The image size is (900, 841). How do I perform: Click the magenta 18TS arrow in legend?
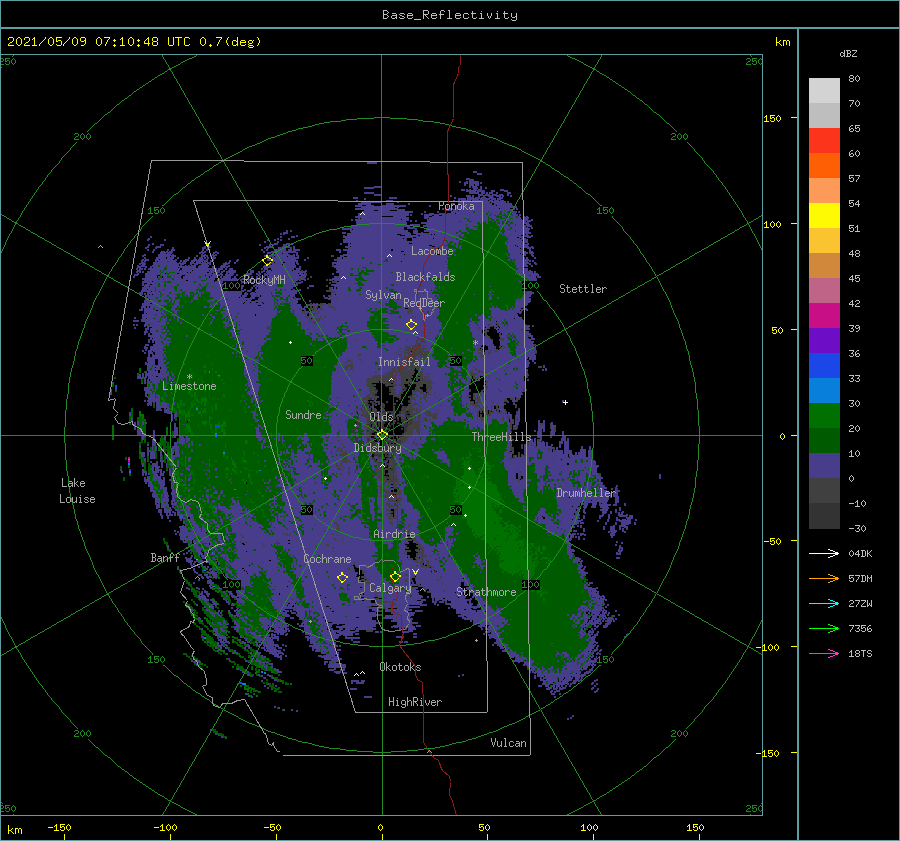click(824, 653)
